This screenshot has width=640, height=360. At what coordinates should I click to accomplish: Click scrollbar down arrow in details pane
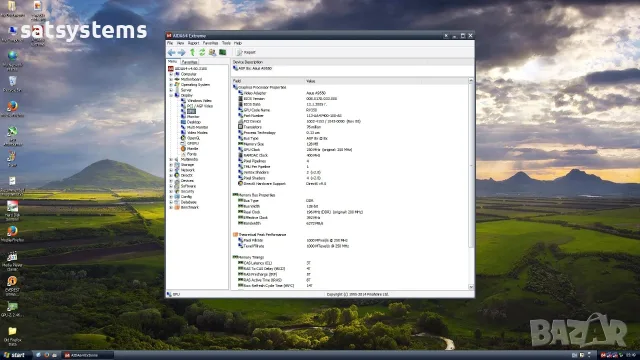click(471, 287)
